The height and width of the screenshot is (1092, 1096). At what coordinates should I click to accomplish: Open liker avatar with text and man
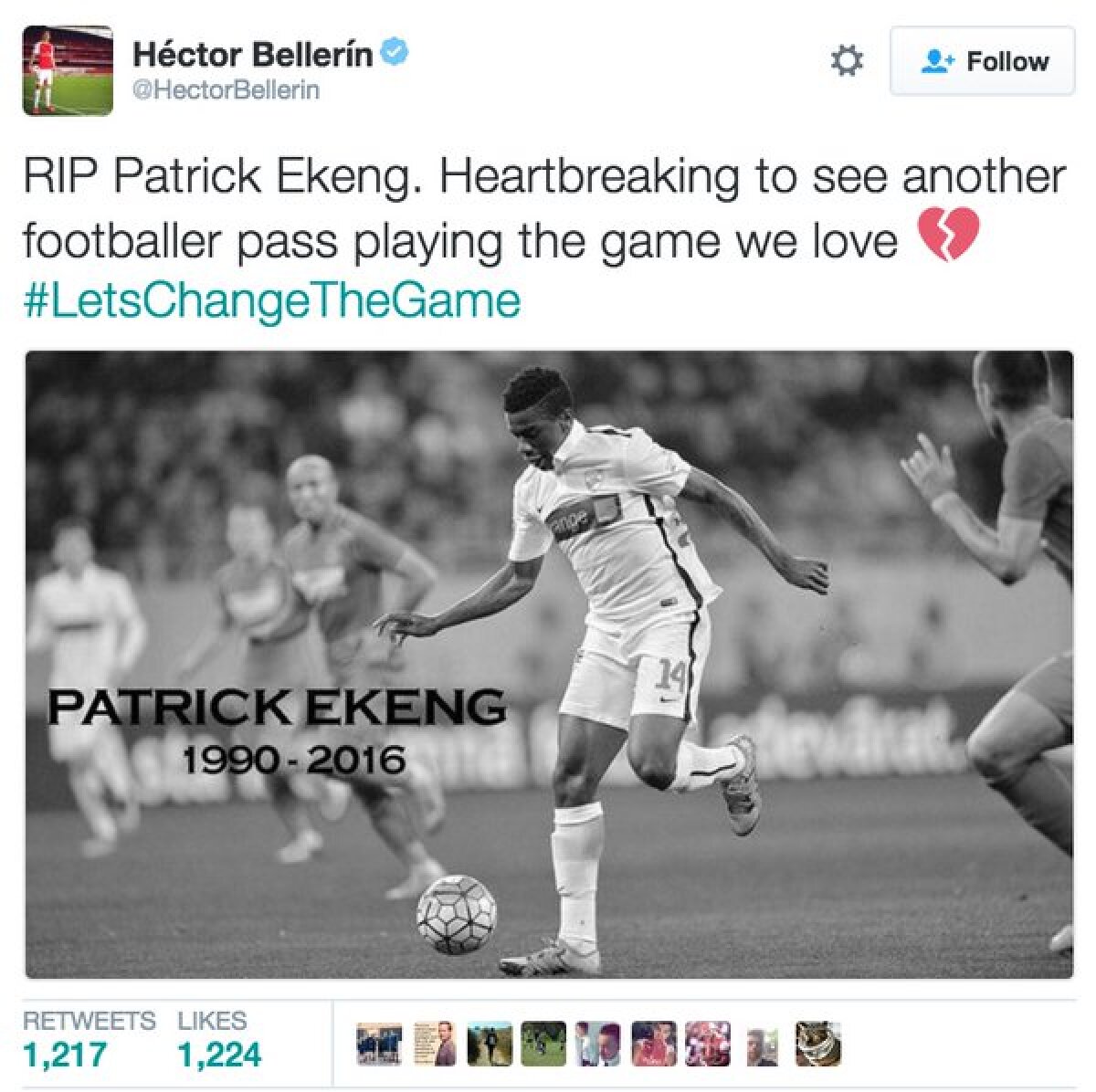435,1045
